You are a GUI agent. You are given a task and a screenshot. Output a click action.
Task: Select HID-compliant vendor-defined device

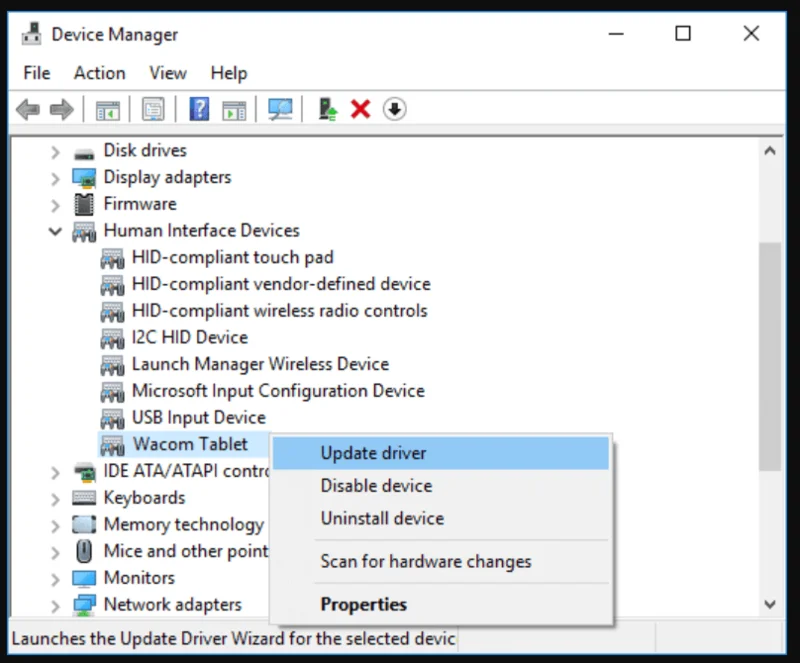click(281, 284)
